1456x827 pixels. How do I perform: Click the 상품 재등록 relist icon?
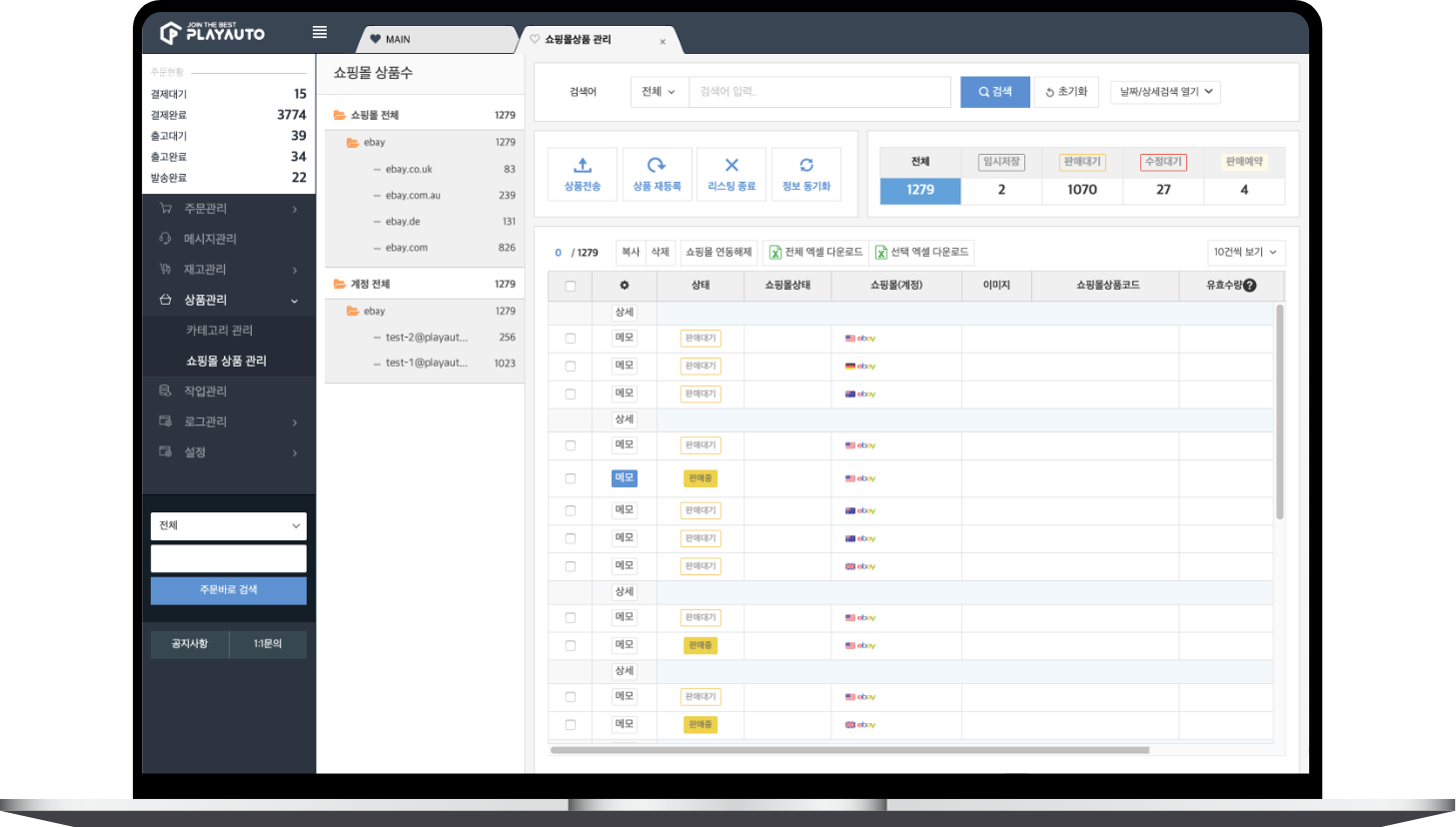[x=657, y=166]
